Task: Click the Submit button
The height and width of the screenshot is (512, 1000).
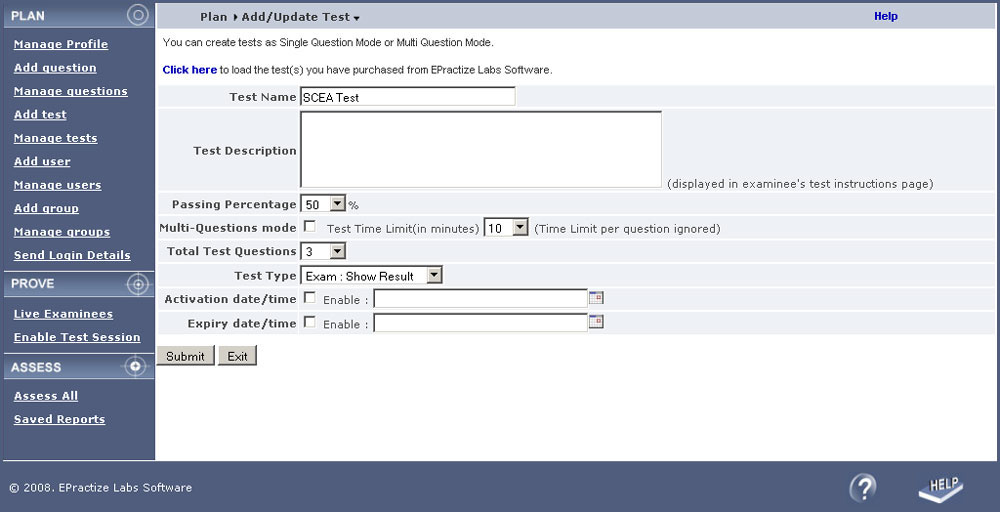Action: pos(186,356)
